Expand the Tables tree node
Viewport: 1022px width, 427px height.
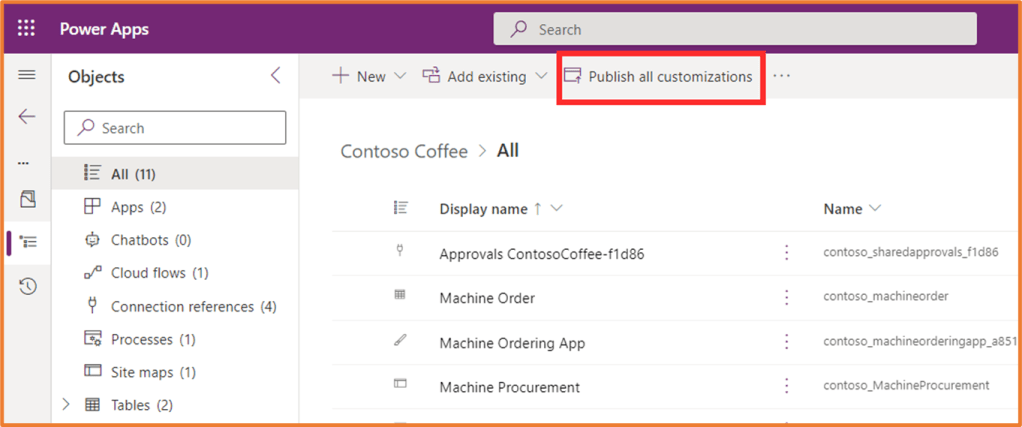(x=67, y=405)
